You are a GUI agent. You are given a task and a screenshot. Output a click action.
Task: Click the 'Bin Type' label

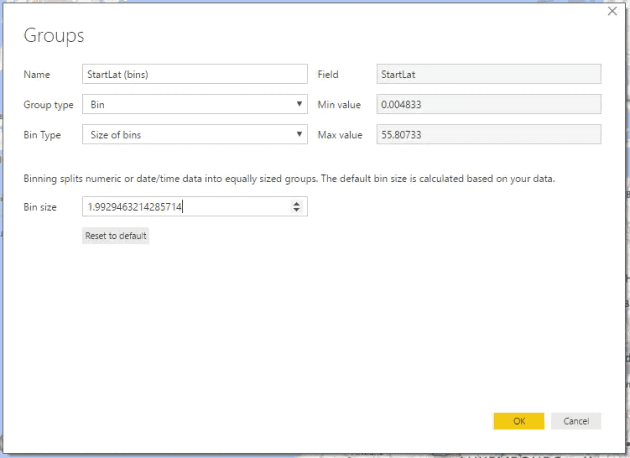(42, 135)
